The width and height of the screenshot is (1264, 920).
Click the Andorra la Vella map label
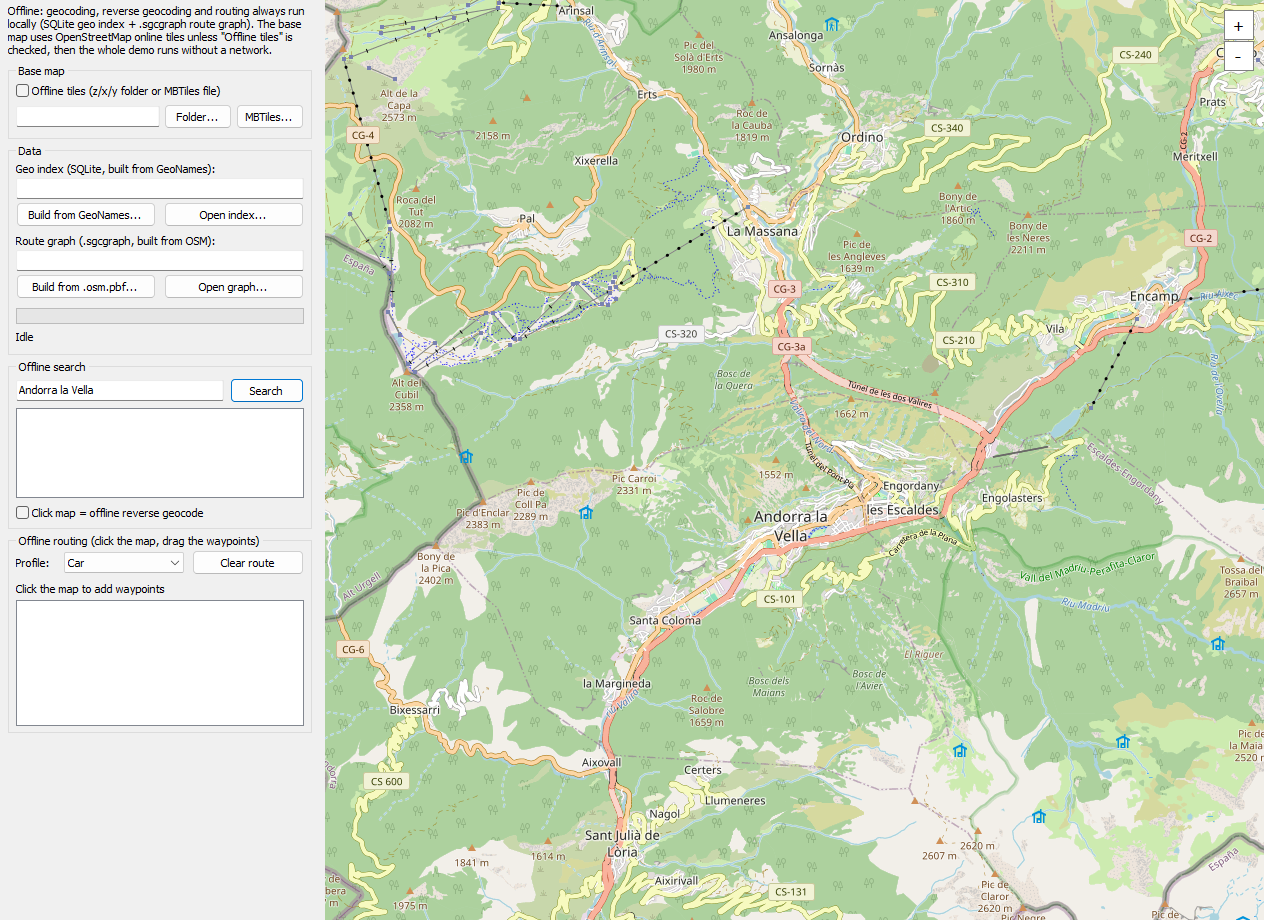(x=791, y=526)
